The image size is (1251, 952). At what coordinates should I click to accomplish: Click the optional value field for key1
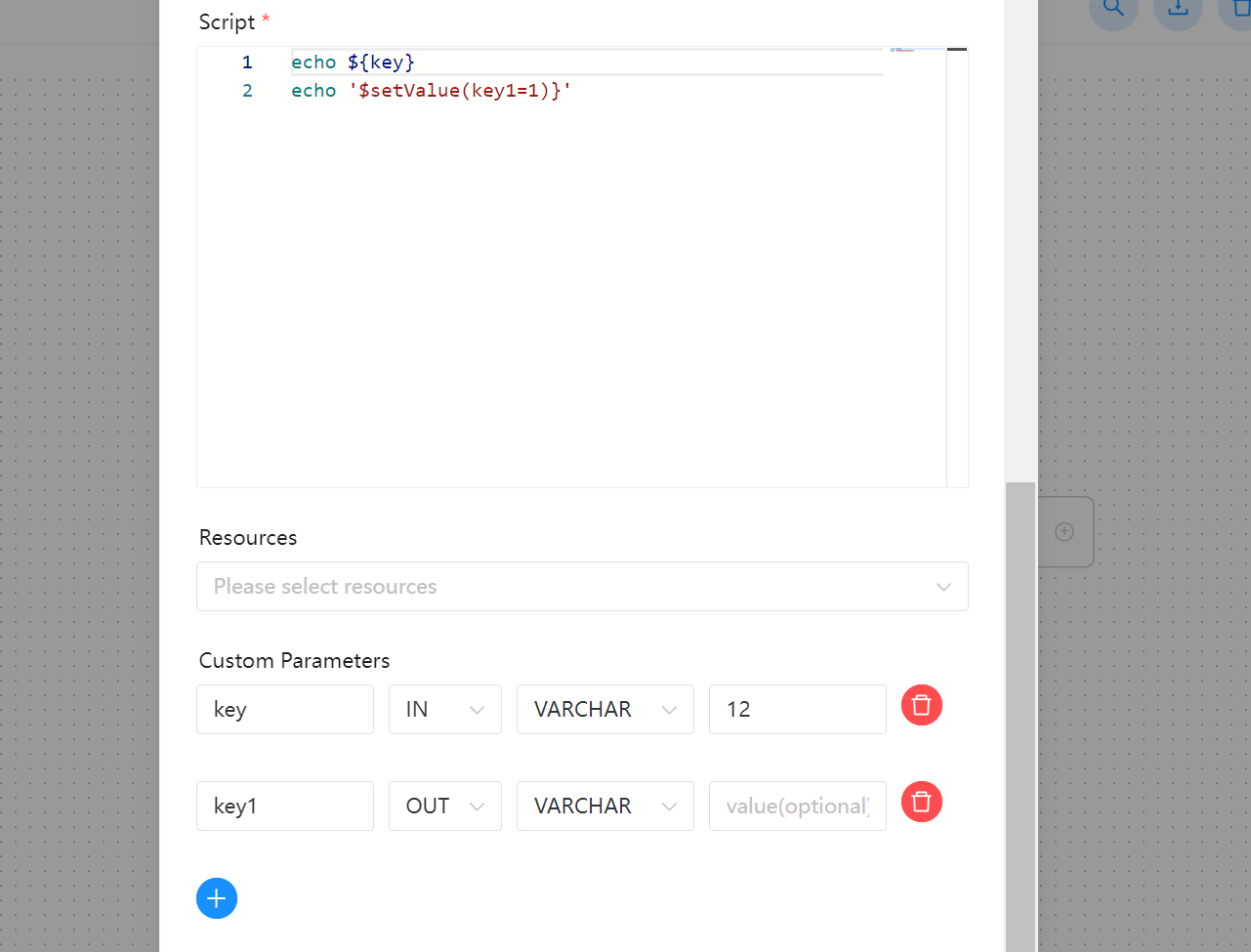click(797, 806)
